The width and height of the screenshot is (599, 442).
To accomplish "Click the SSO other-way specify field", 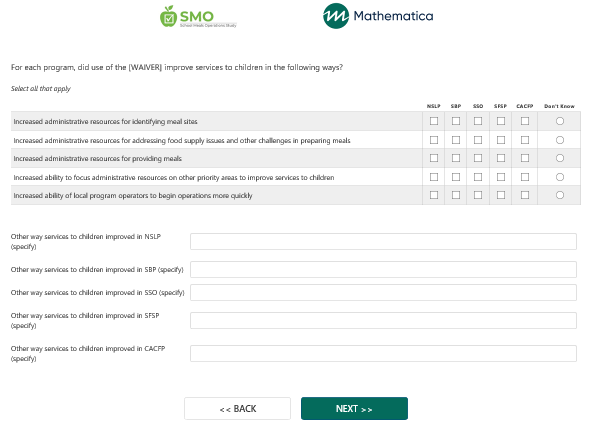I will (x=383, y=293).
